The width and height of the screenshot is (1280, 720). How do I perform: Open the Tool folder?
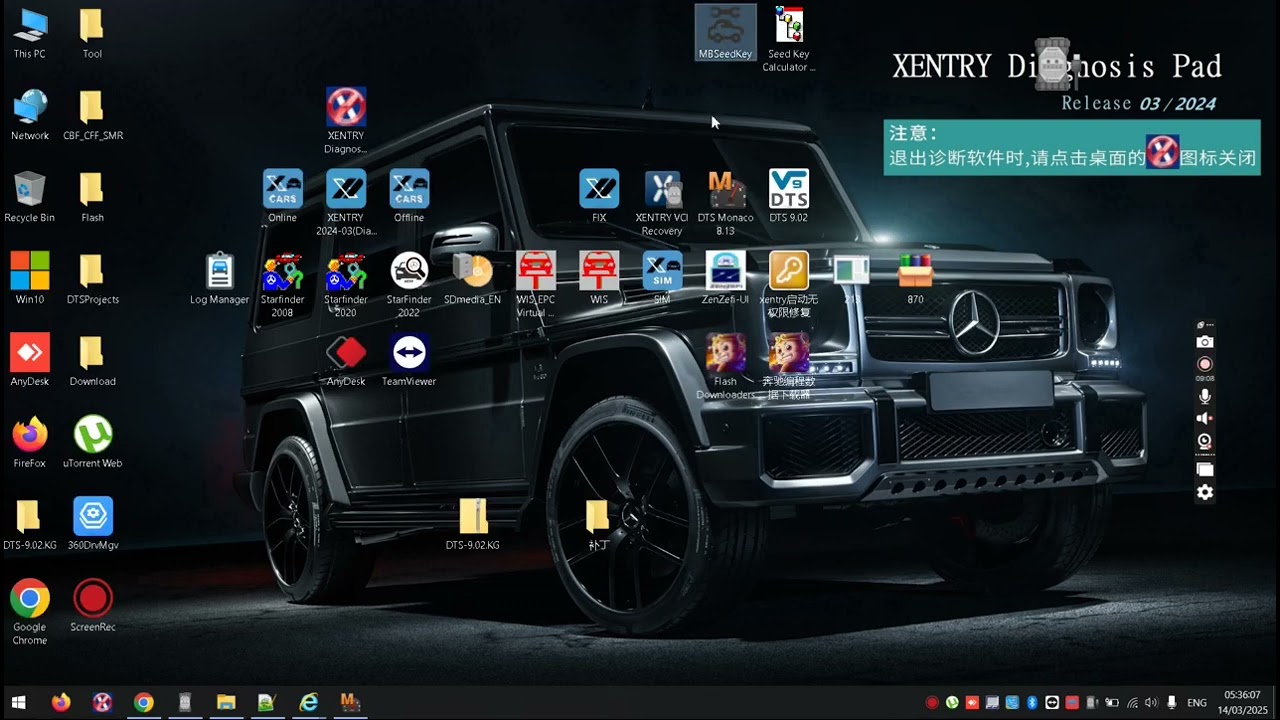pyautogui.click(x=92, y=33)
